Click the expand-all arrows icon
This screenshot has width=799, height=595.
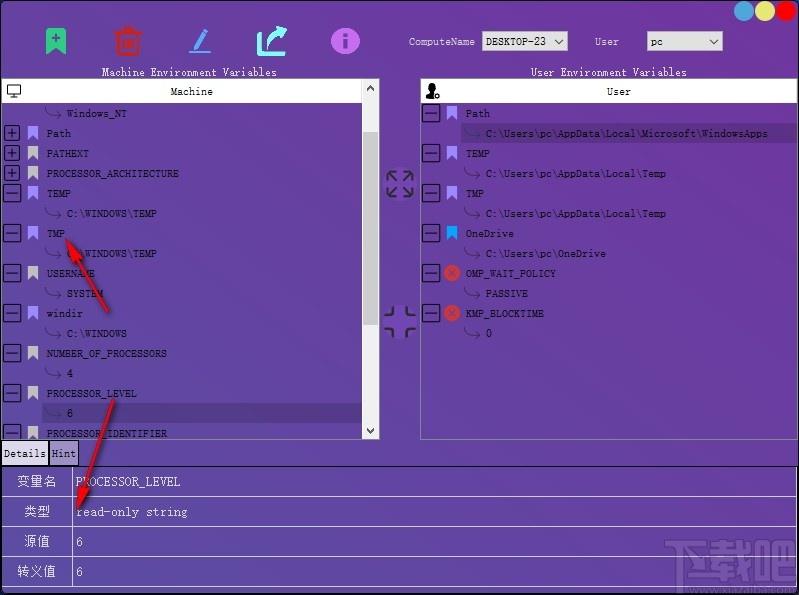400,184
